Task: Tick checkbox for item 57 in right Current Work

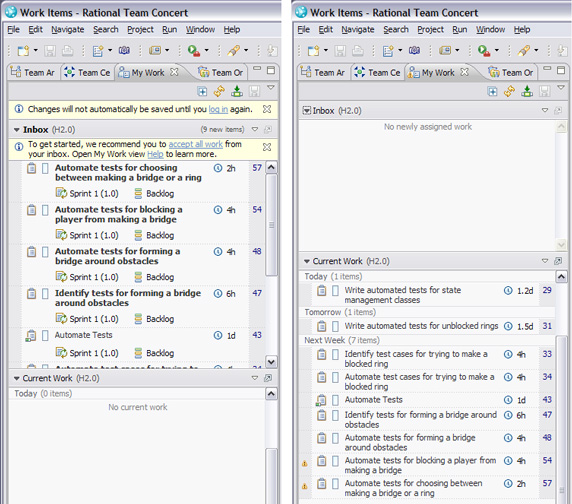Action: [336, 484]
